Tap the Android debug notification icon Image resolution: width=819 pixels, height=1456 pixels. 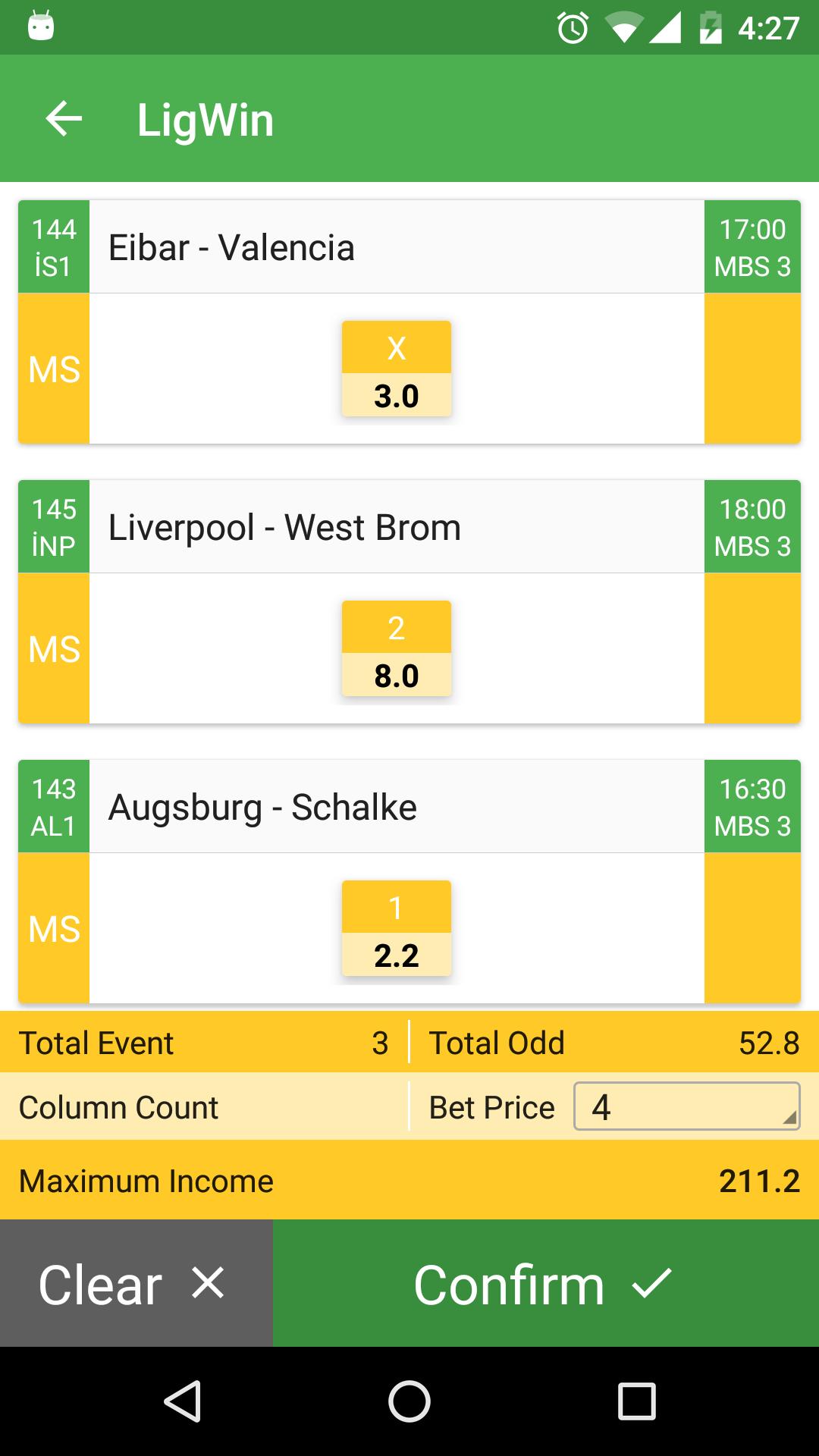[41, 27]
